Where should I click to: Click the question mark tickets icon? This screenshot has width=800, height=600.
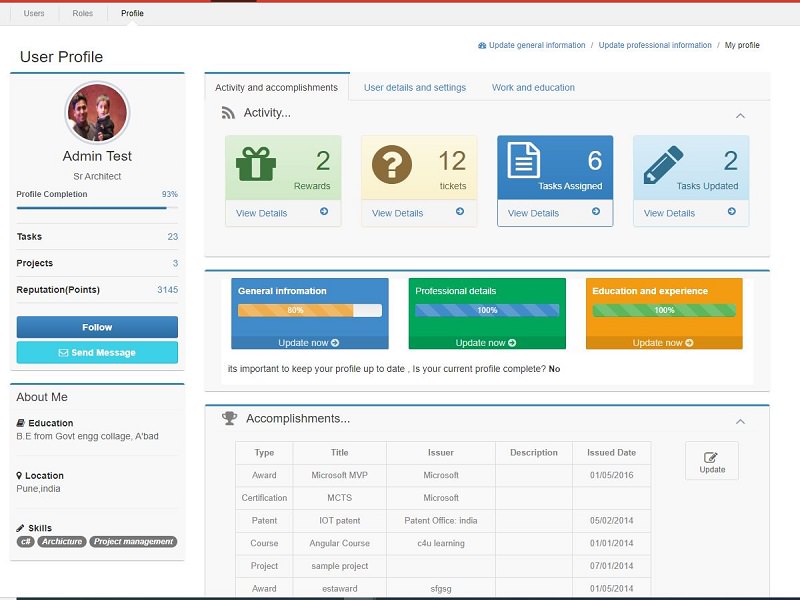click(x=392, y=163)
